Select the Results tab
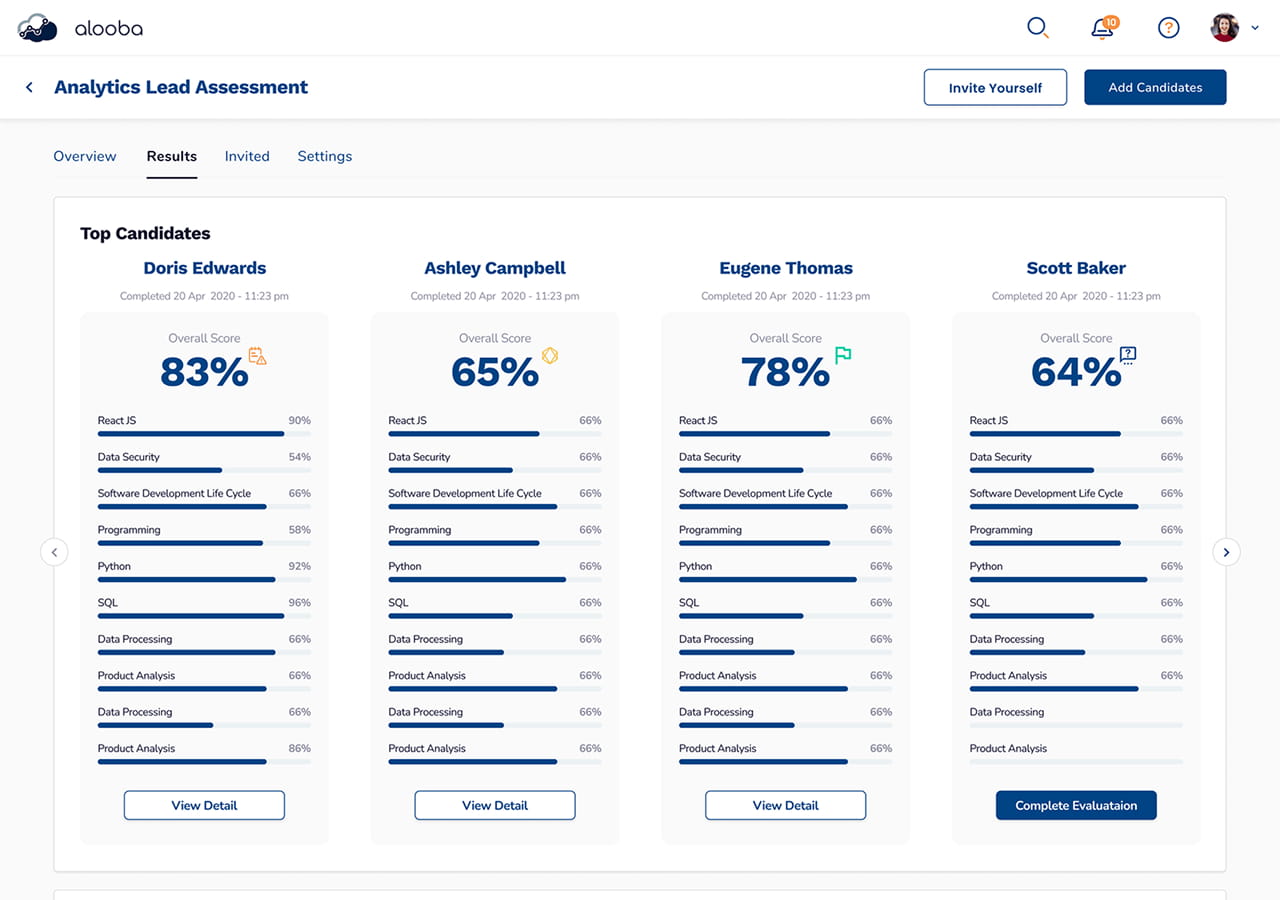 pyautogui.click(x=172, y=156)
